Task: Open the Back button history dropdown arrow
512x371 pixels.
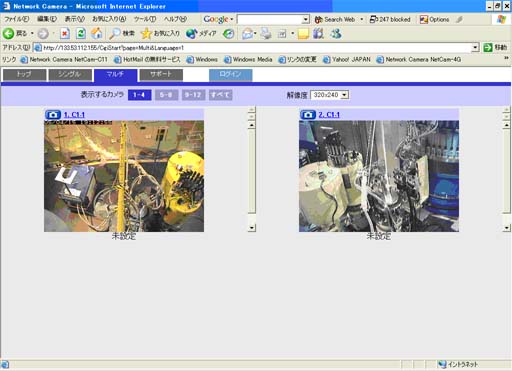Action: [32, 33]
